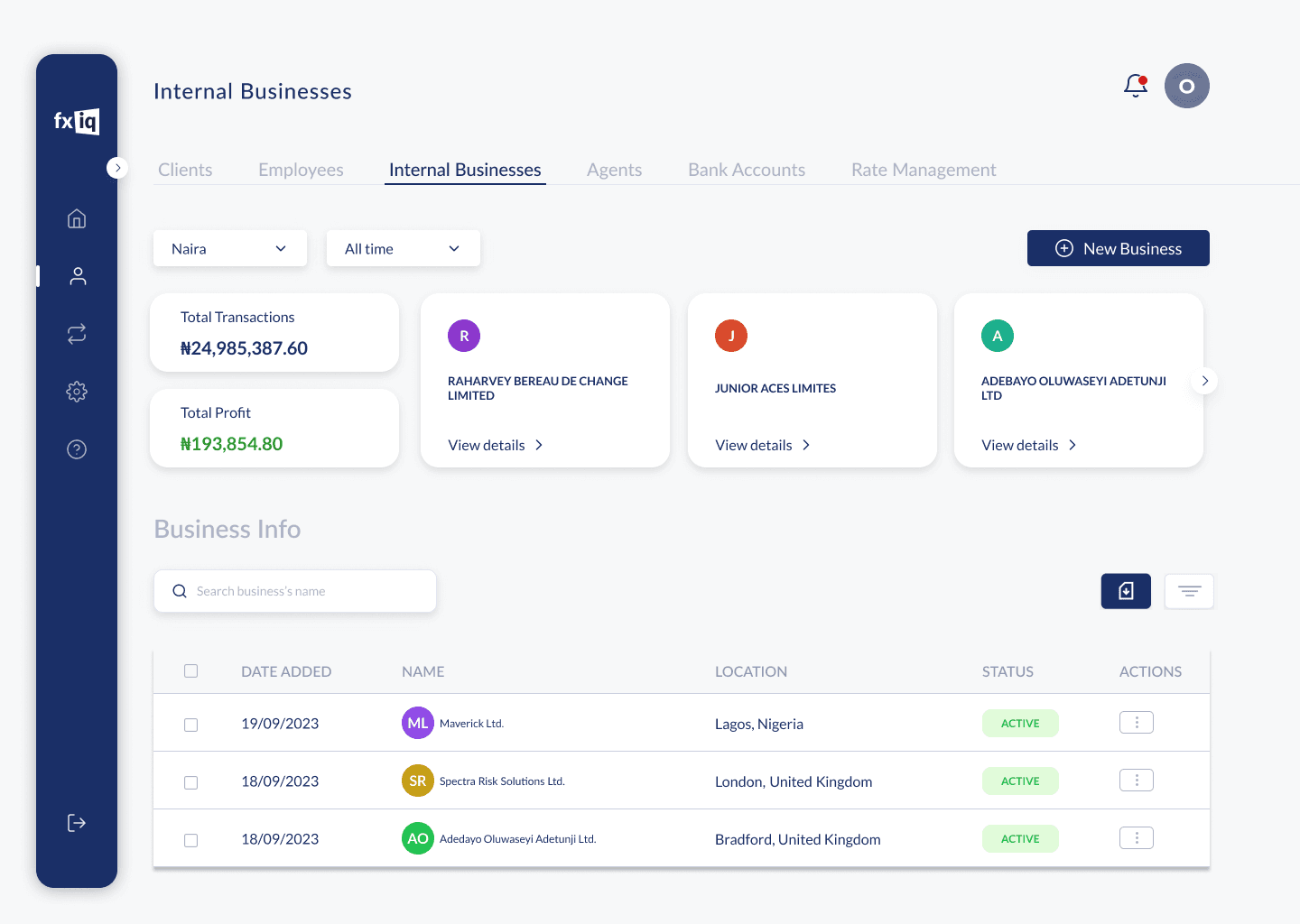1300x924 pixels.
Task: Open actions menu for Maverick Ltd.
Action: pyautogui.click(x=1137, y=723)
